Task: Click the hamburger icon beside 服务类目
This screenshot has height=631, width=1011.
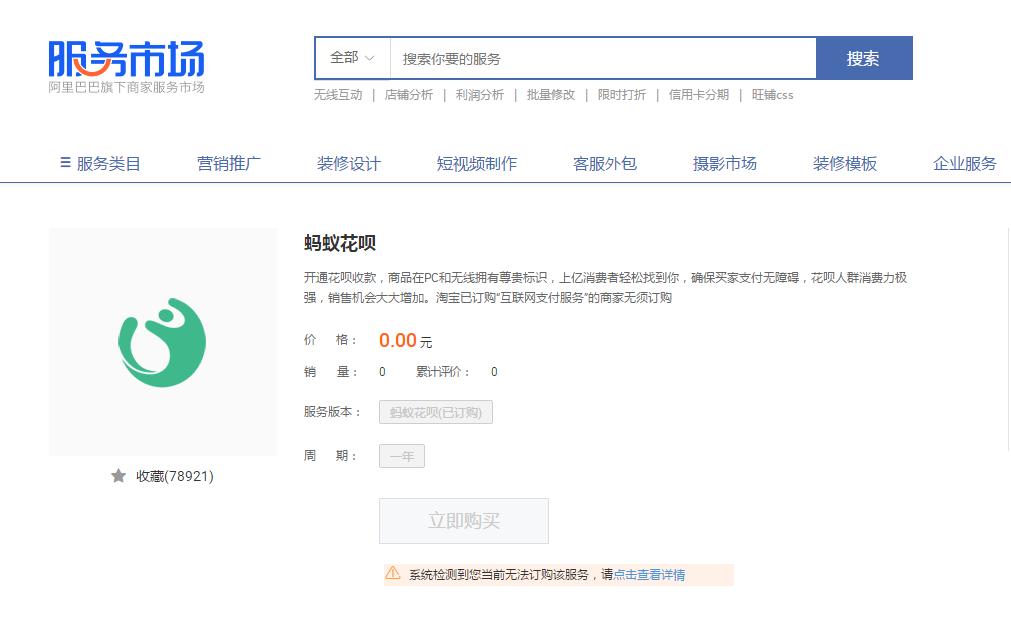Action: point(64,163)
